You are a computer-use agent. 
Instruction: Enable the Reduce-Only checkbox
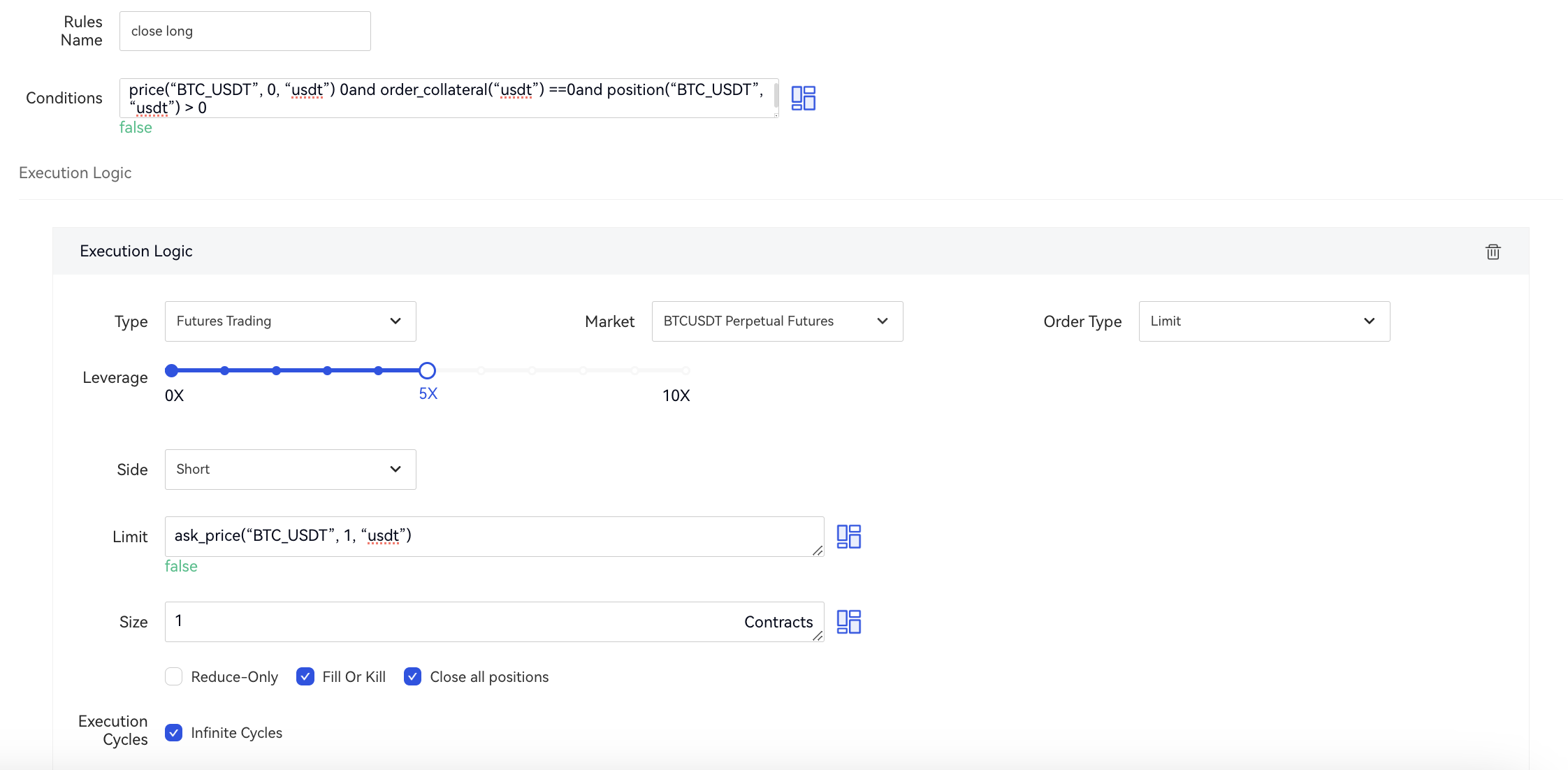174,676
